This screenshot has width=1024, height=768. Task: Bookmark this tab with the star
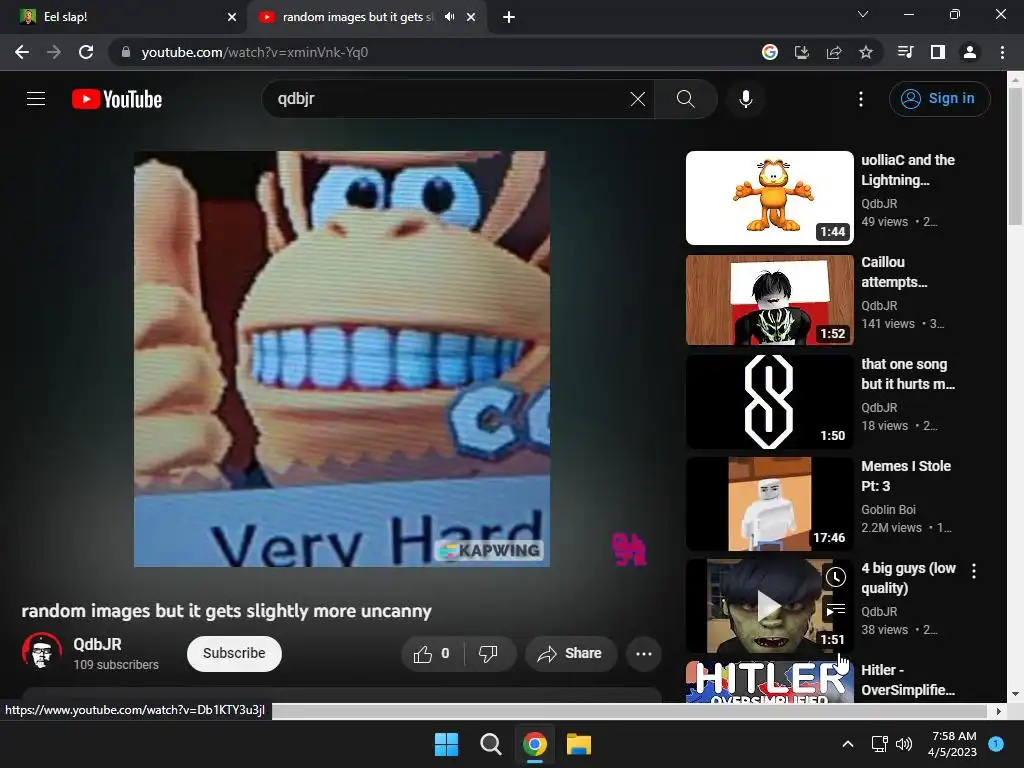(866, 52)
